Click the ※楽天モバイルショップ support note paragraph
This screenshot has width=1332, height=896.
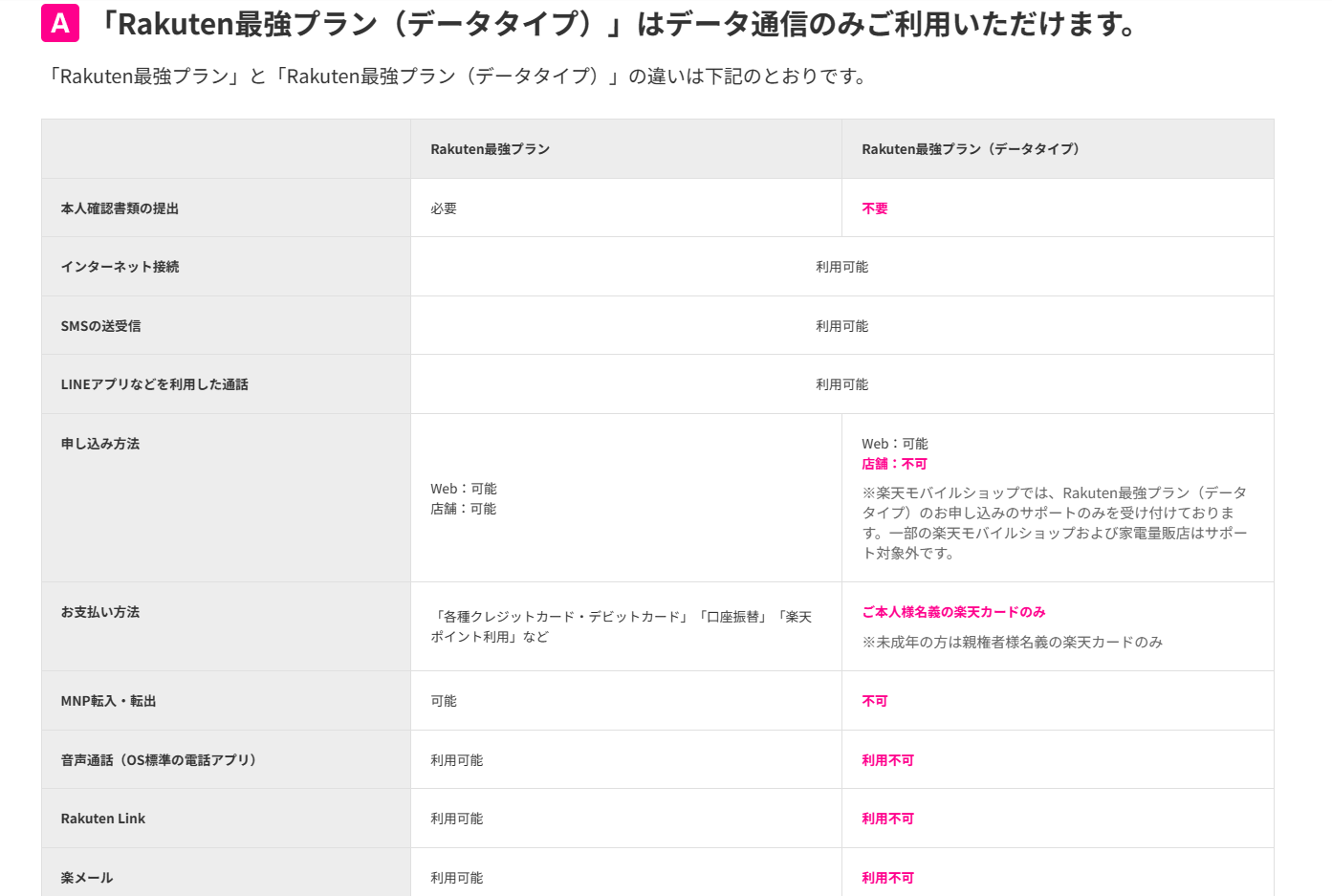tap(1054, 523)
